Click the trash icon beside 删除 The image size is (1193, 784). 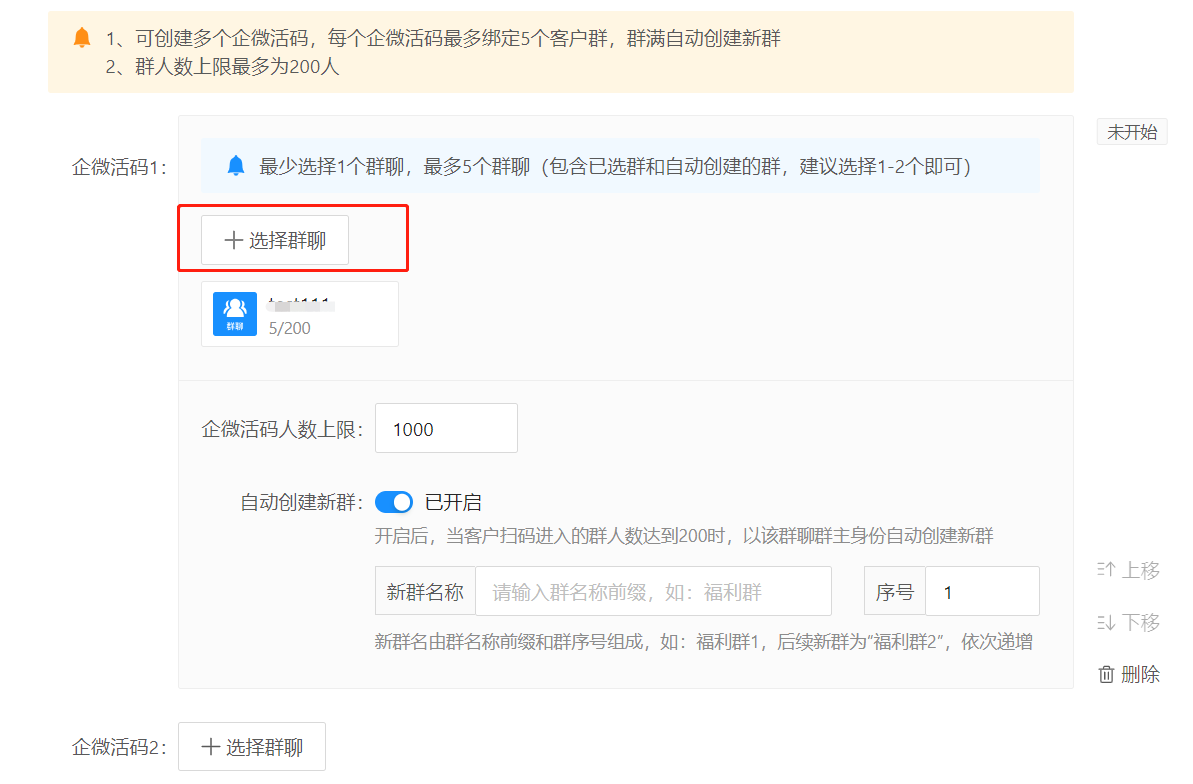point(1106,675)
